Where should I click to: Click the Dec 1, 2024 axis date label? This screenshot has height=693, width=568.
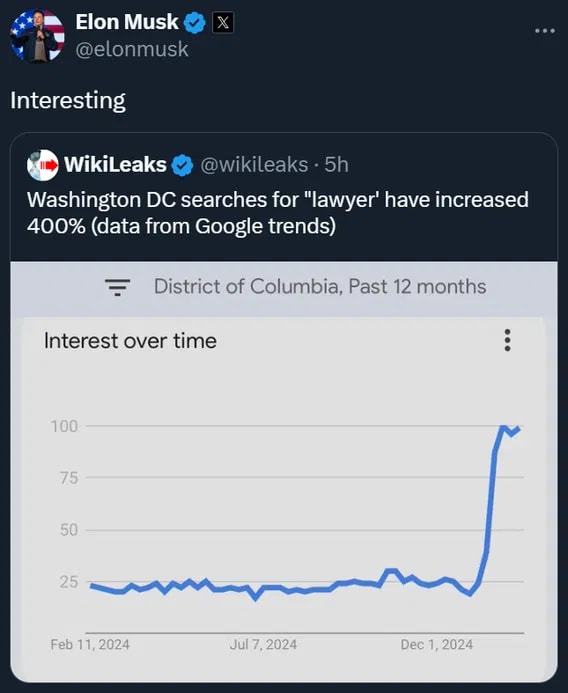[x=437, y=645]
